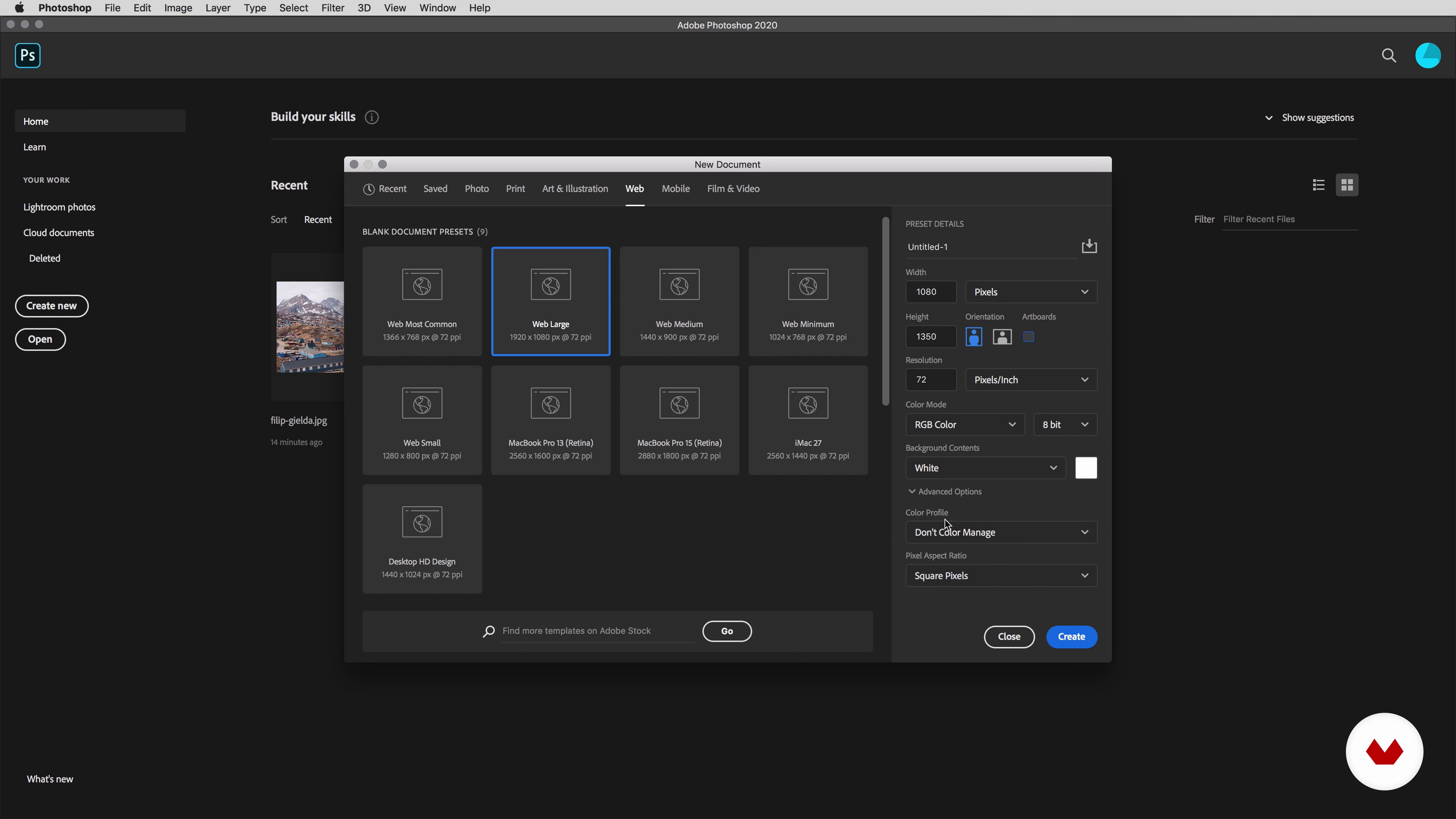The image size is (1456, 819).
Task: Open the What's new link
Action: pyautogui.click(x=50, y=779)
